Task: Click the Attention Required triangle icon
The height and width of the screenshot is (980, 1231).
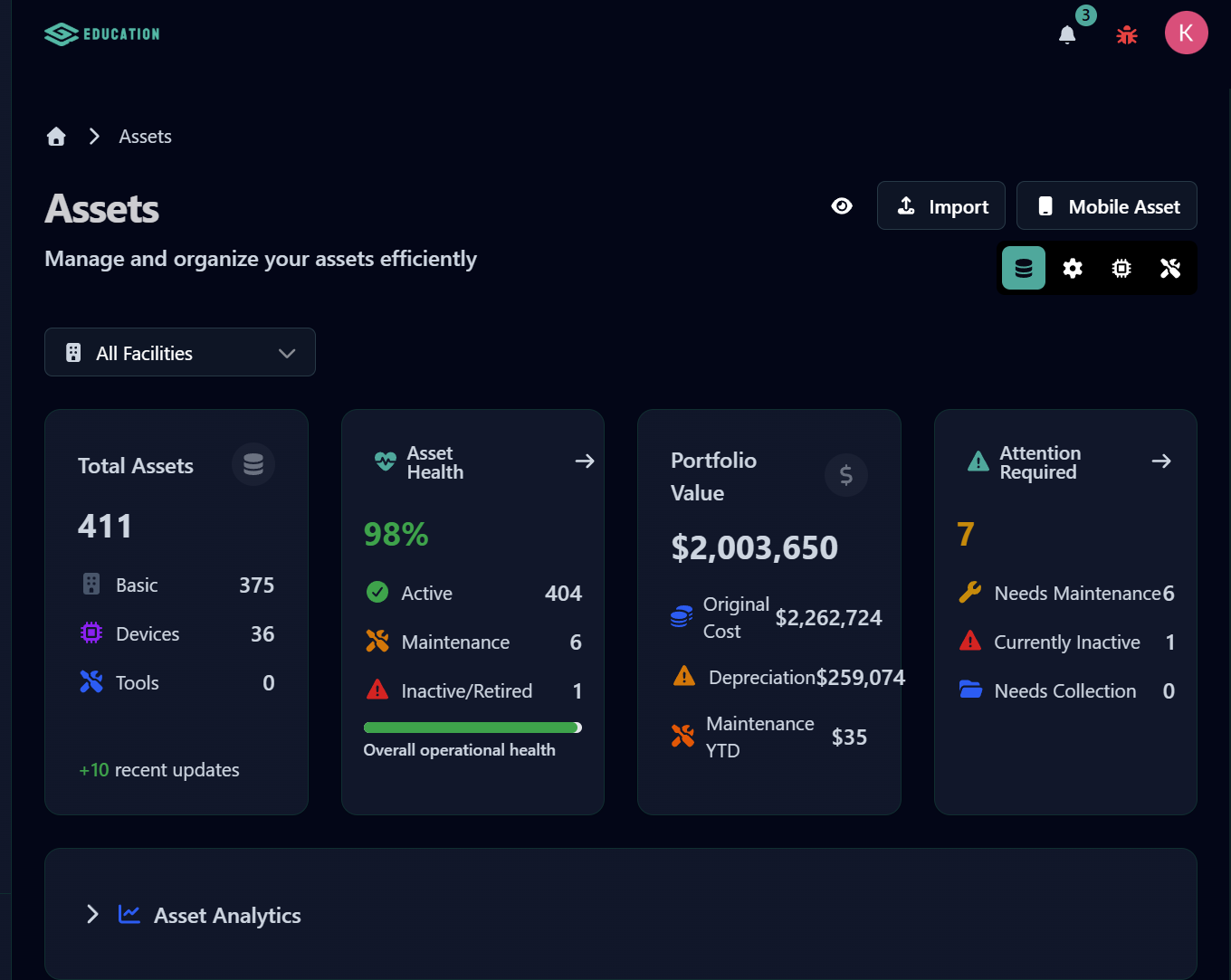Action: (978, 461)
